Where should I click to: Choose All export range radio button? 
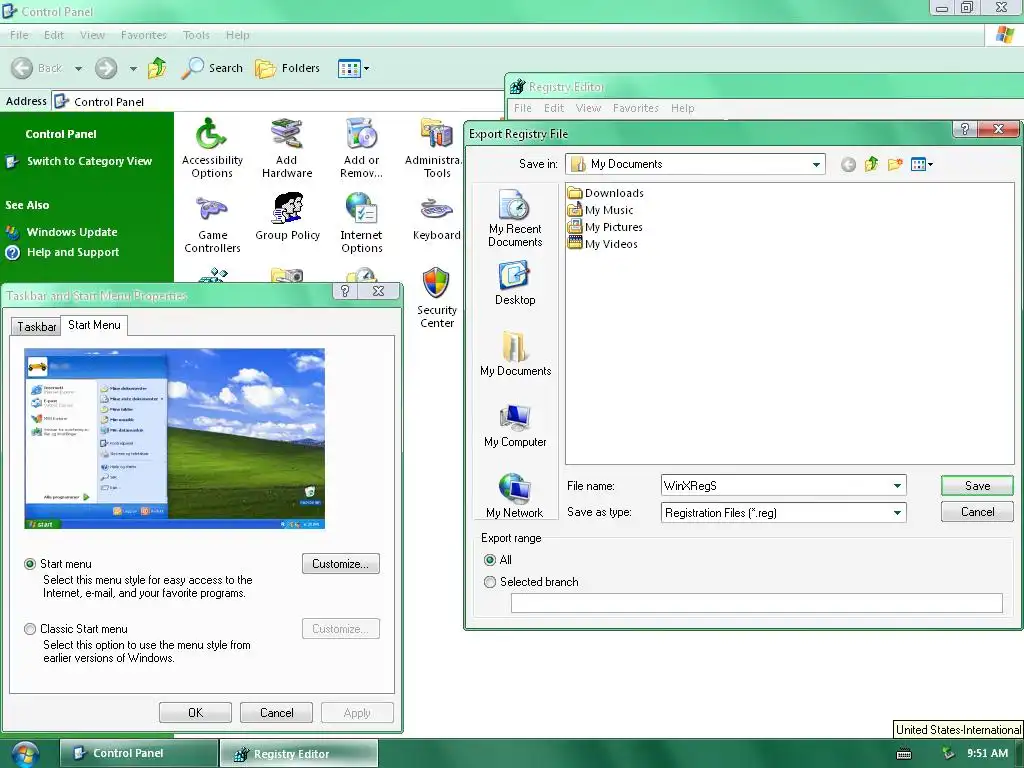(x=490, y=560)
